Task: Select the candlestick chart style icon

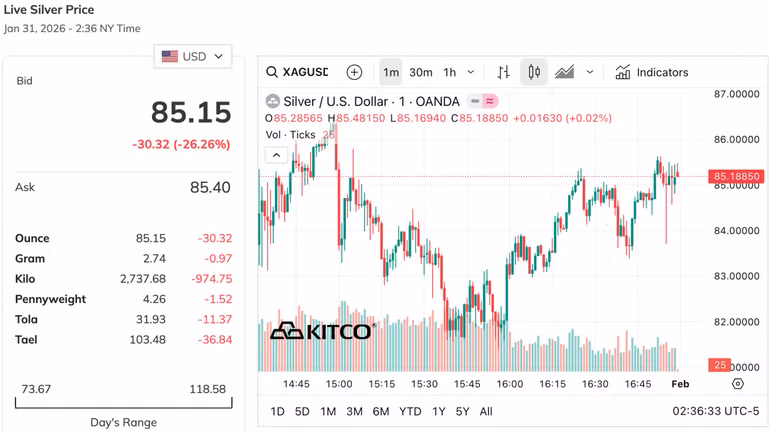Action: click(x=534, y=72)
